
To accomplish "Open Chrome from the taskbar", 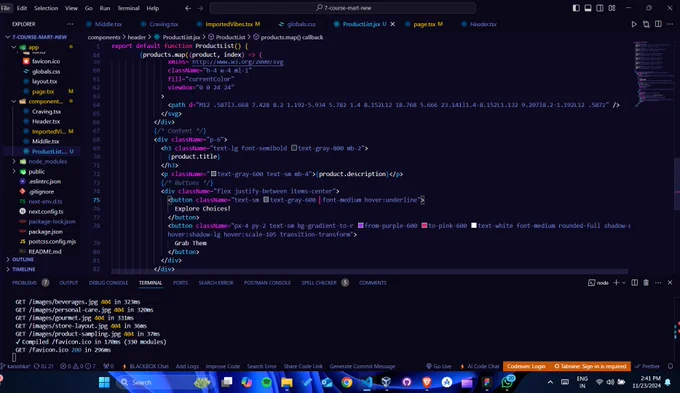I will 347,382.
